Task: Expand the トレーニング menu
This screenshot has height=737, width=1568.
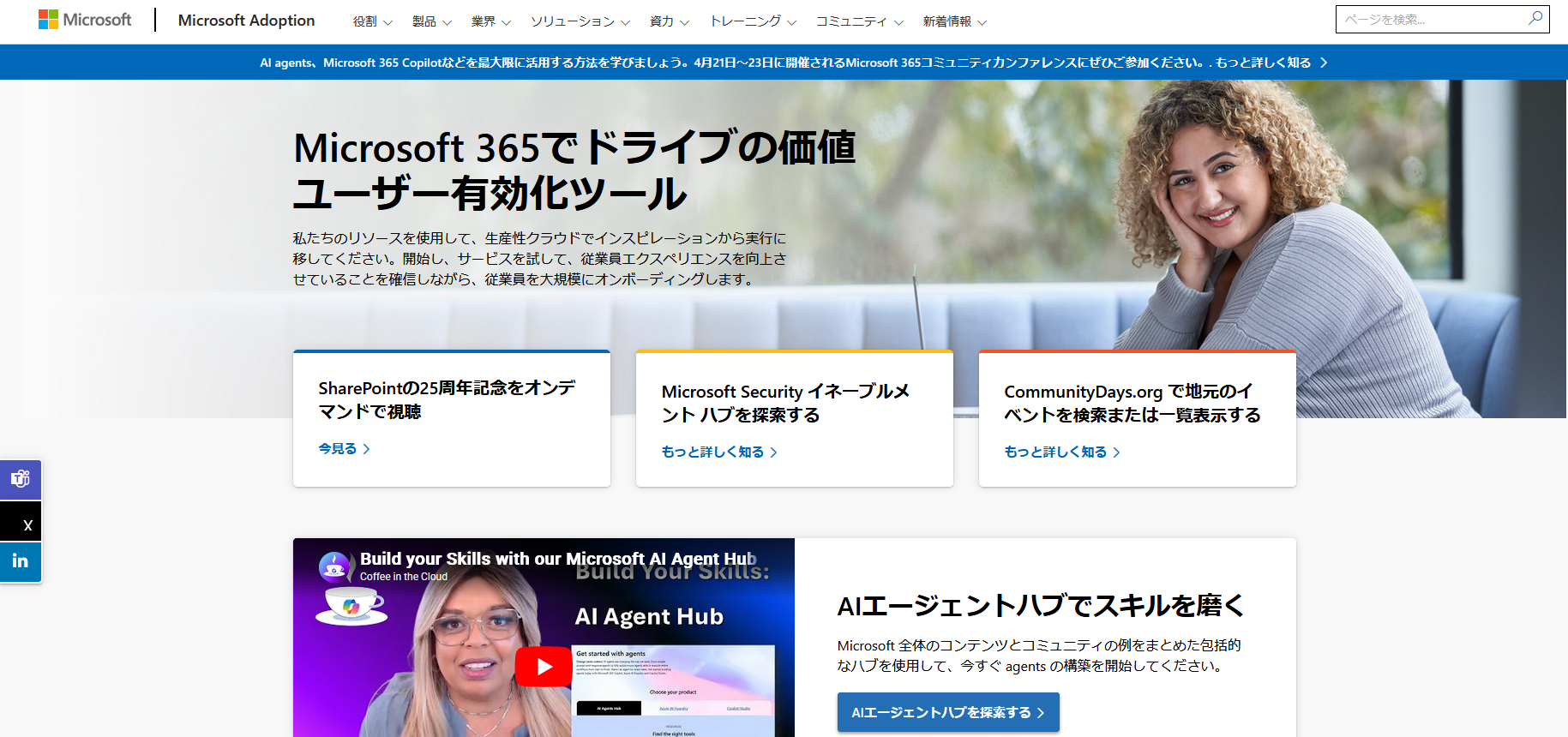Action: tap(753, 21)
